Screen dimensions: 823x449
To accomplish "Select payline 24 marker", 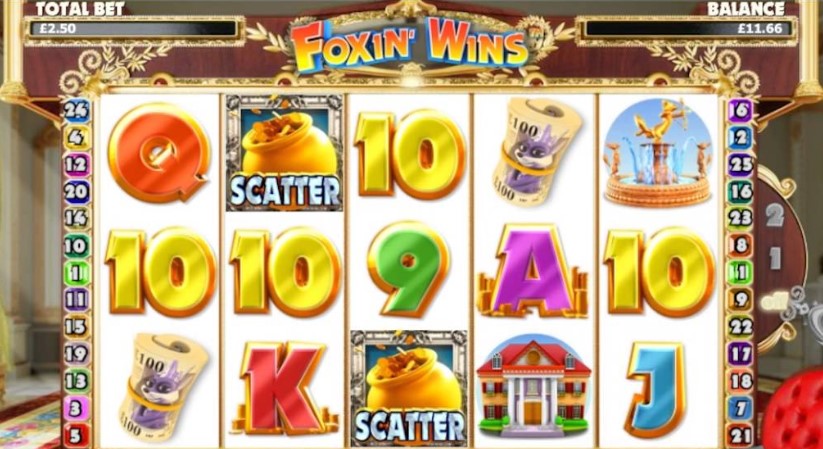I will pos(77,111).
